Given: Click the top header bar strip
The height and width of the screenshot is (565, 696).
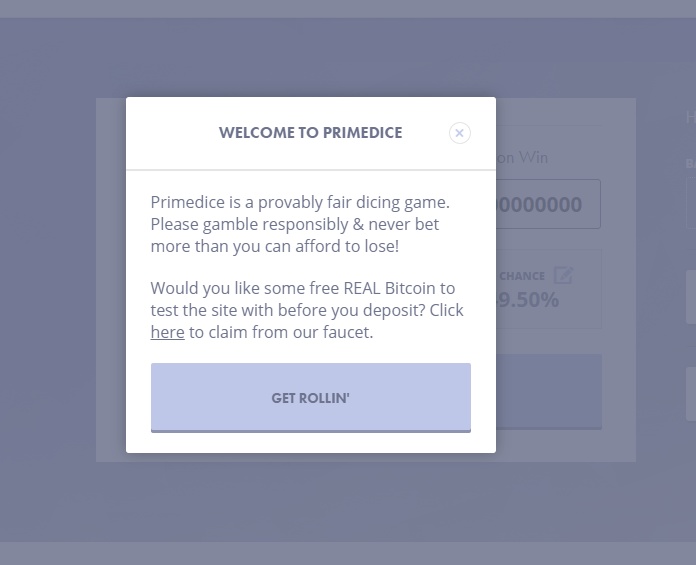Looking at the screenshot, I should click(348, 9).
